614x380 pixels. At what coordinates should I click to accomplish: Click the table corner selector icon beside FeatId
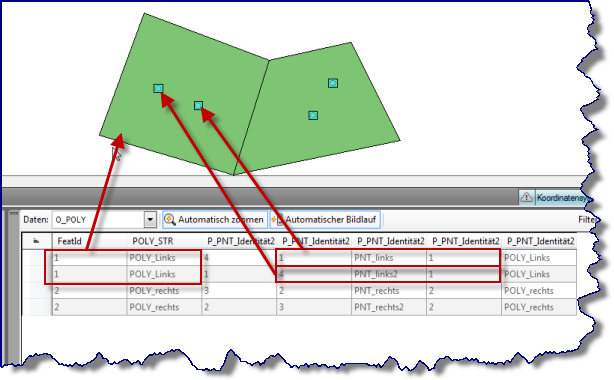36,241
